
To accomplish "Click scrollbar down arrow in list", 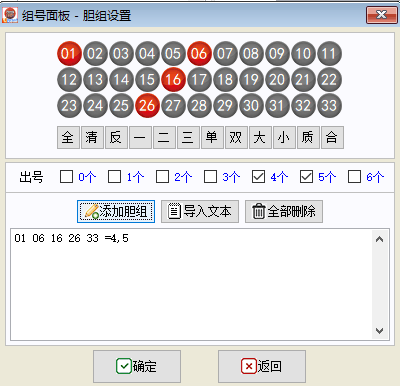I will click(x=379, y=331).
